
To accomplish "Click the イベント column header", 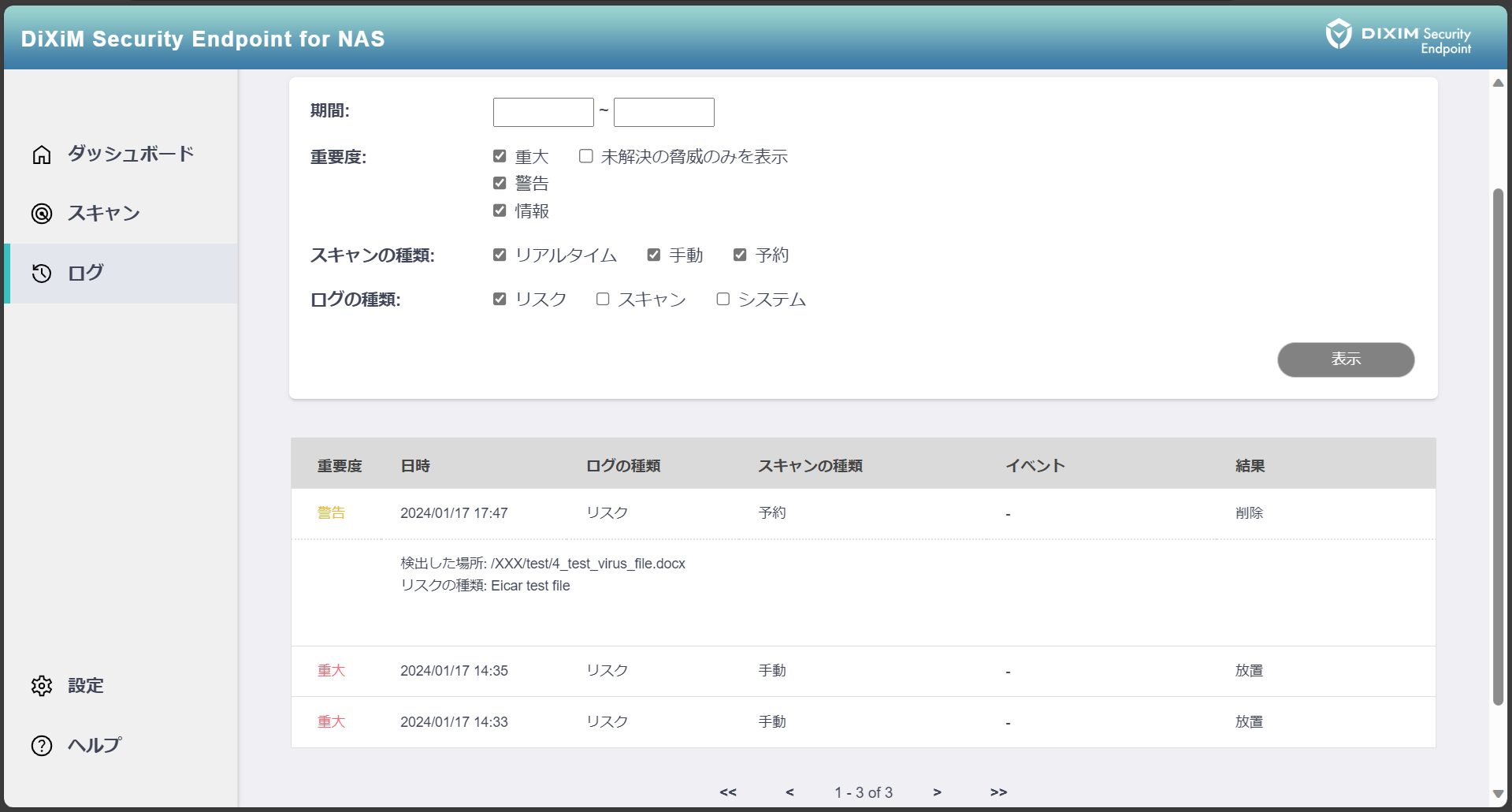I will click(1035, 466).
